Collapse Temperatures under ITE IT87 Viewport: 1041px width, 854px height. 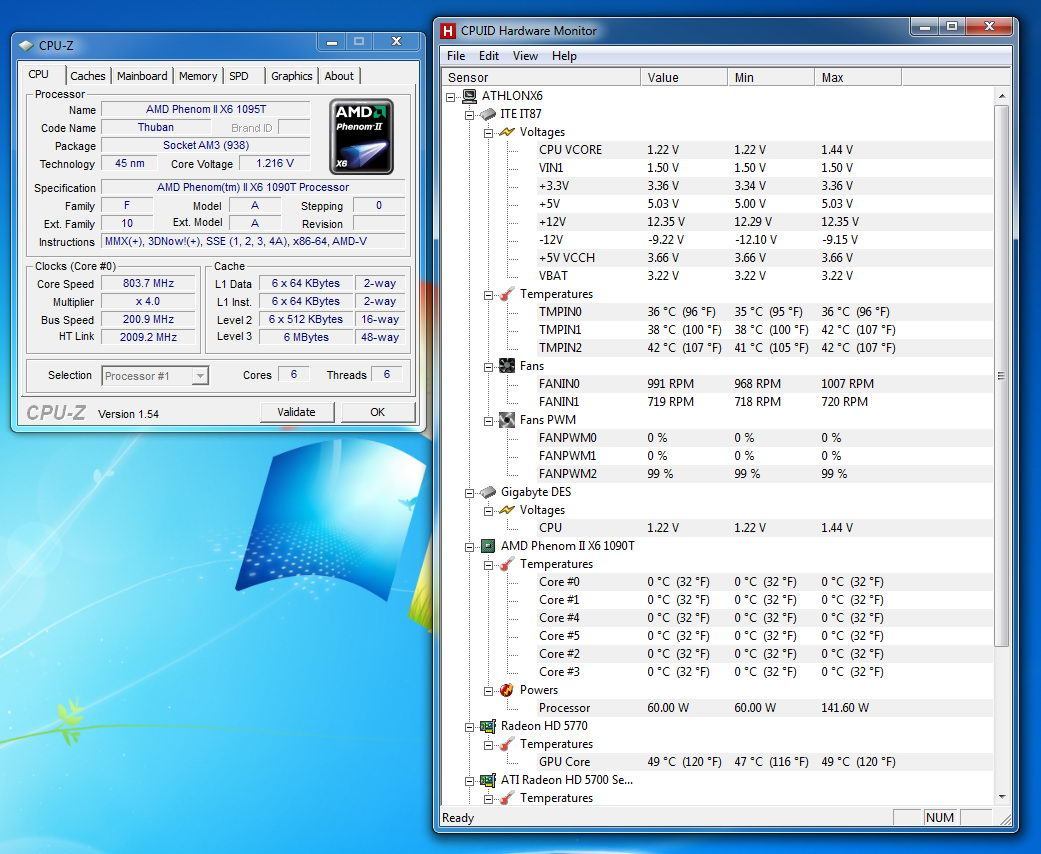tap(489, 295)
